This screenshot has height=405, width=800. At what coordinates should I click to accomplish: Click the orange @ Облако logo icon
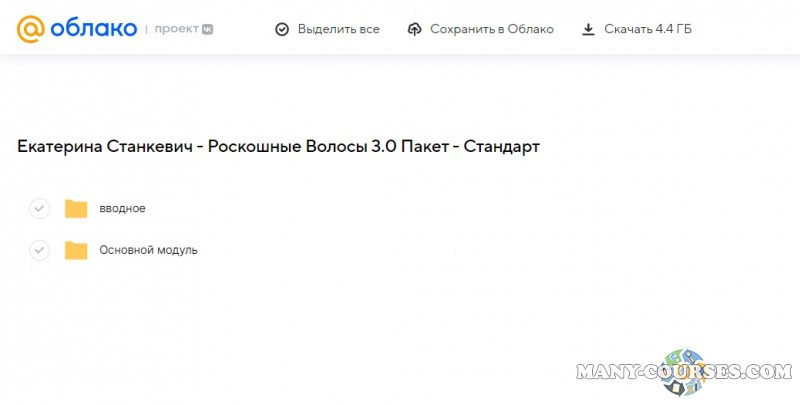coord(32,29)
